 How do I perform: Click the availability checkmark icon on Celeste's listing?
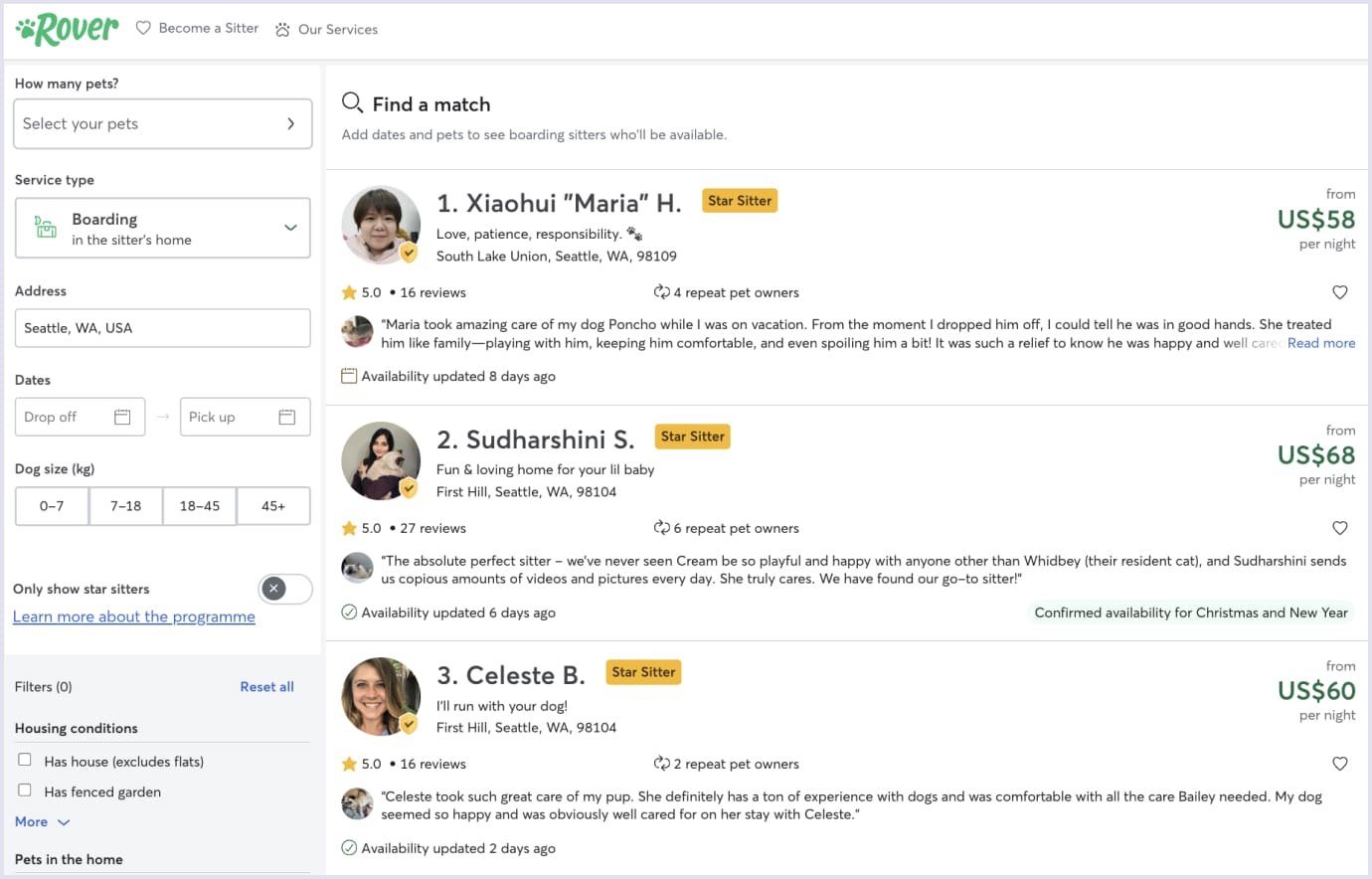349,848
